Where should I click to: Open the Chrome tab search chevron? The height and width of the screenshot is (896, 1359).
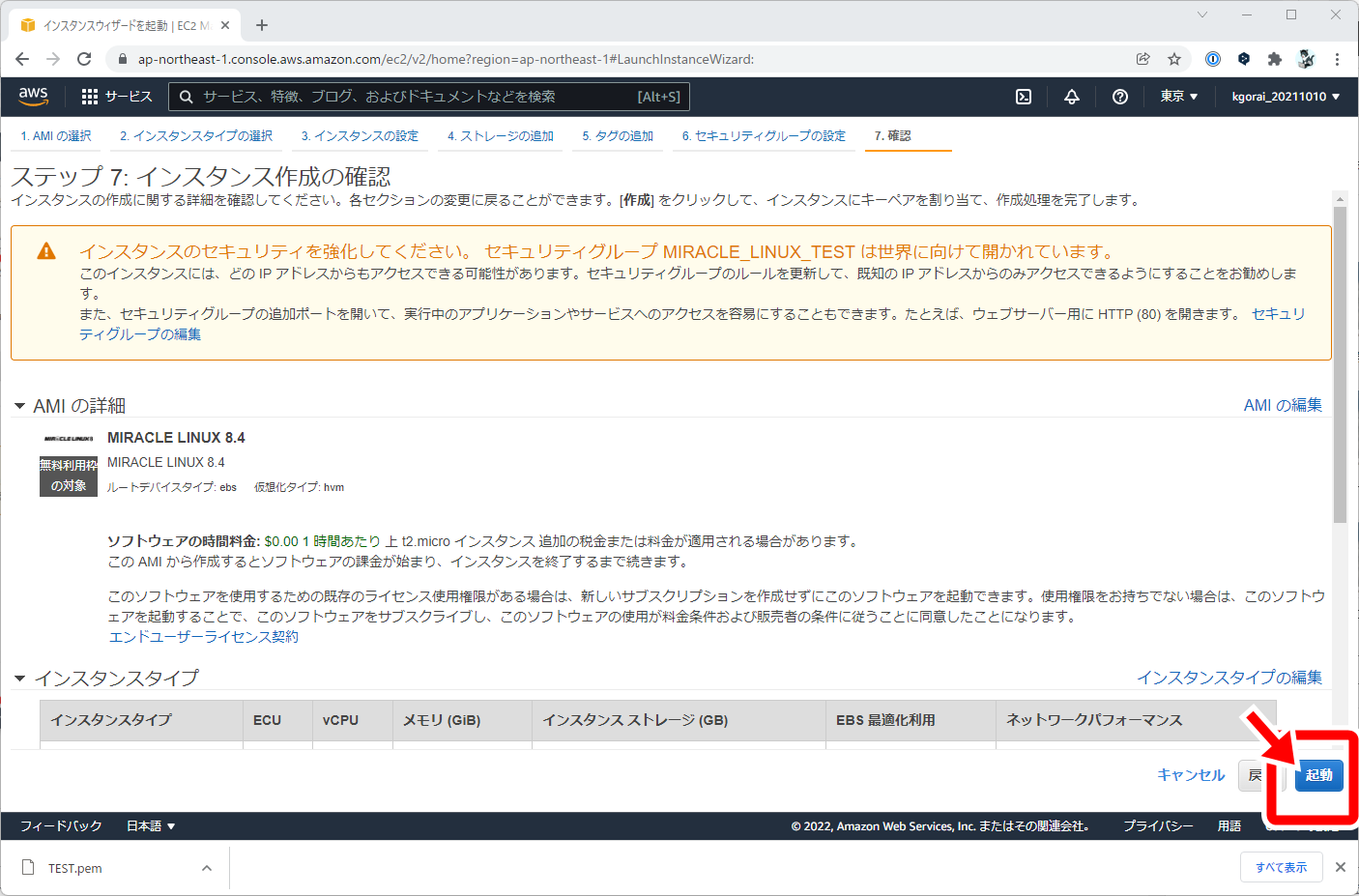[1202, 14]
